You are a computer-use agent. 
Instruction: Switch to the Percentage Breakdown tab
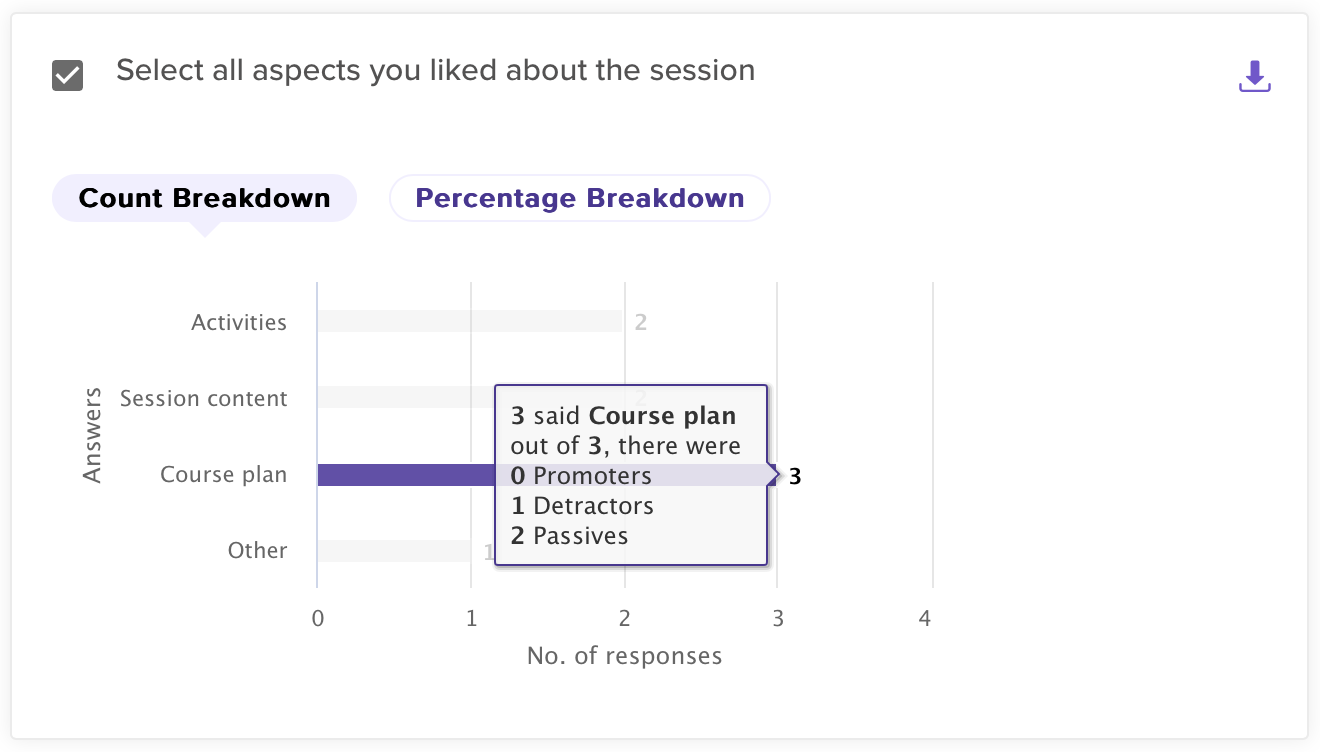579,198
